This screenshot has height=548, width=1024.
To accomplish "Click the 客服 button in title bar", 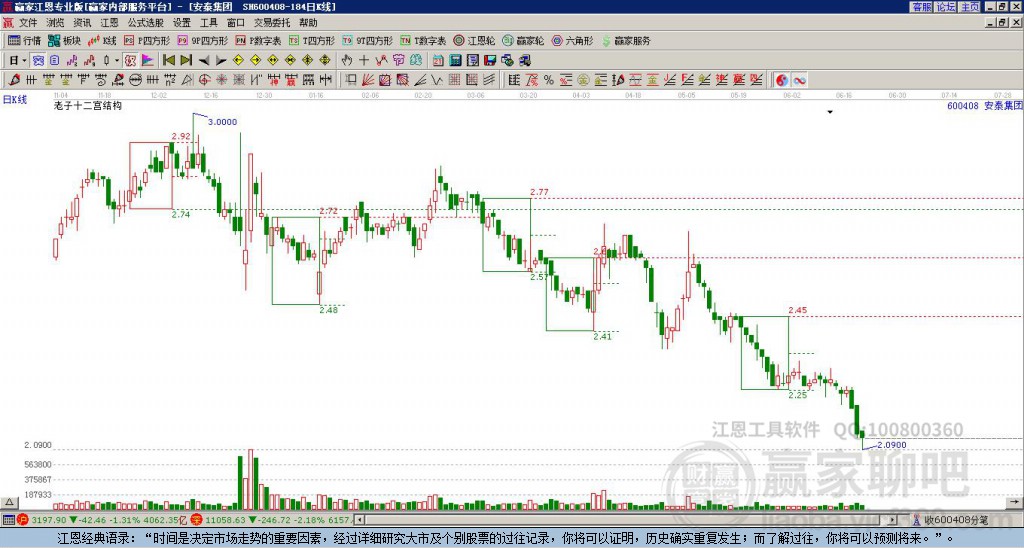I will coord(922,7).
